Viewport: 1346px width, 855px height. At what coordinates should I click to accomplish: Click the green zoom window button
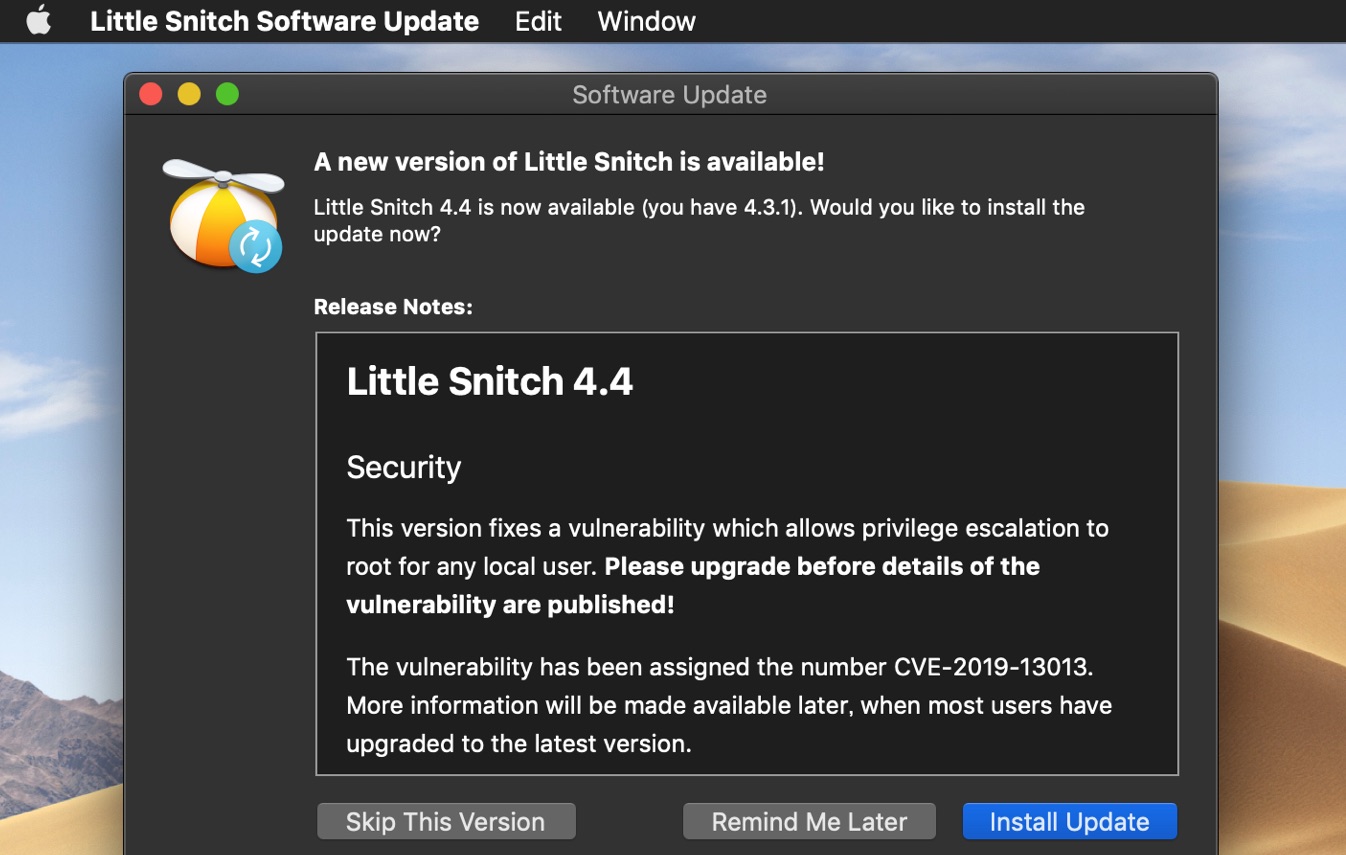point(227,94)
